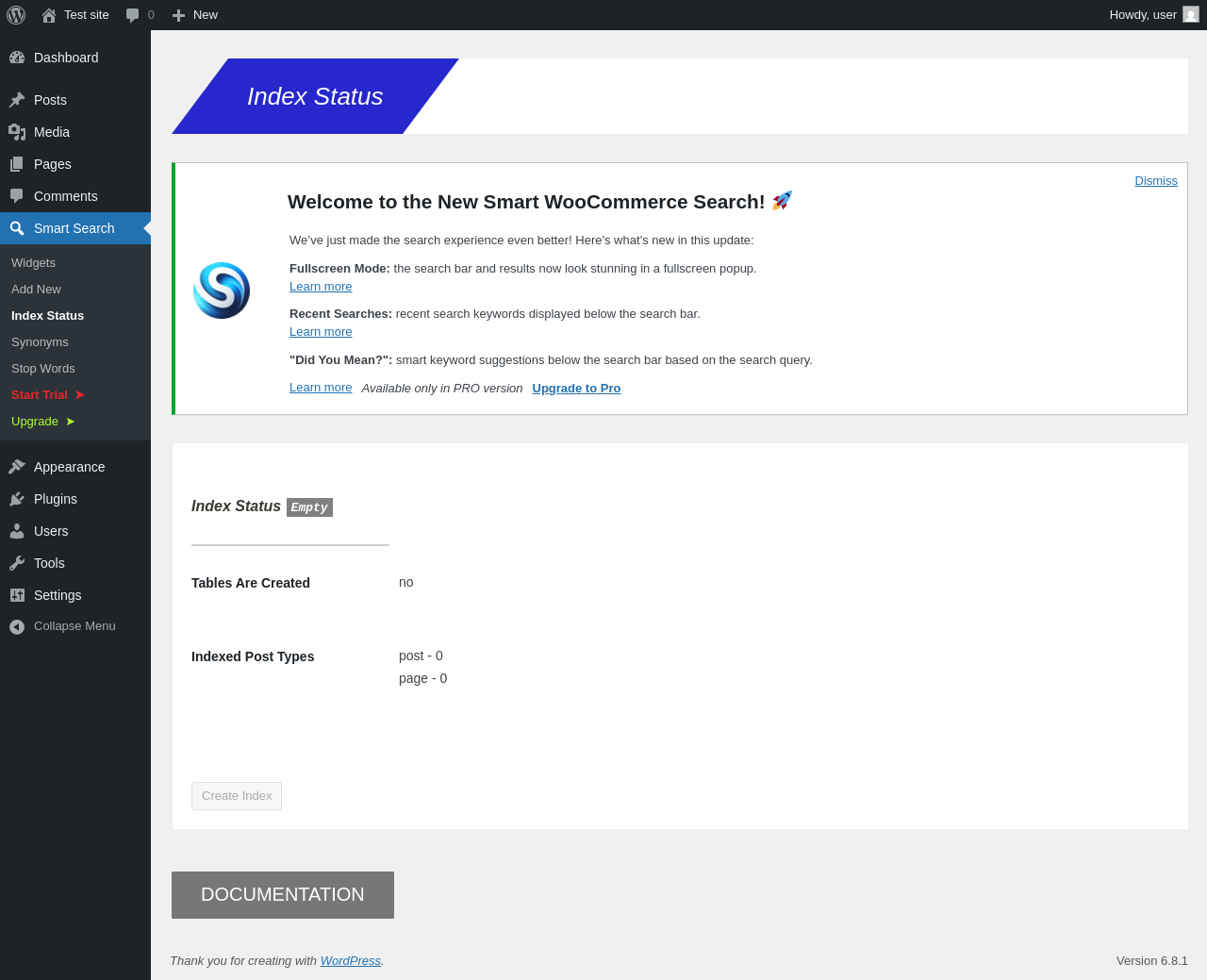Click the Index Status page banner
1207x980 pixels.
pos(315,96)
